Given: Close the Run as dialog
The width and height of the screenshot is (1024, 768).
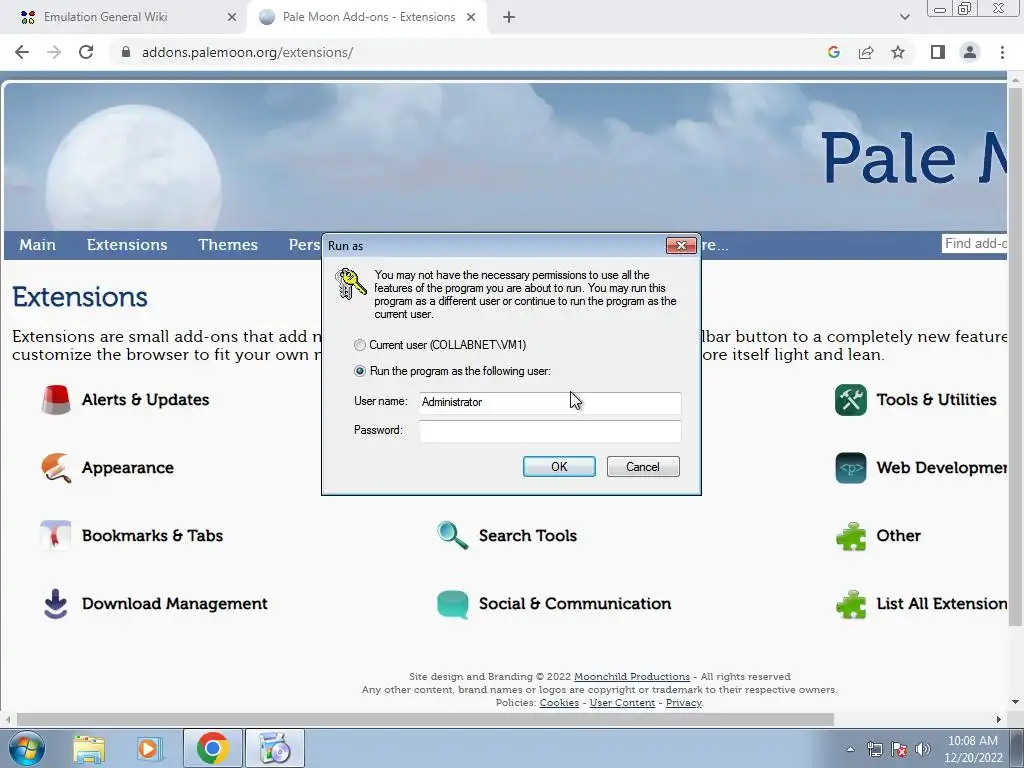Looking at the screenshot, I should (681, 245).
